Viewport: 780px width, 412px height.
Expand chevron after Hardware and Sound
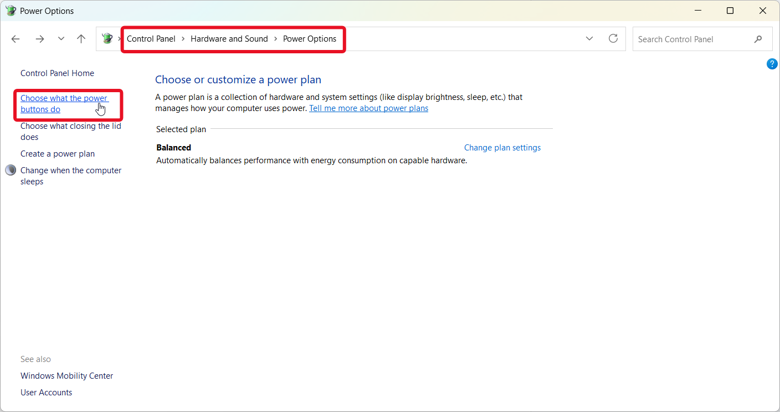275,39
